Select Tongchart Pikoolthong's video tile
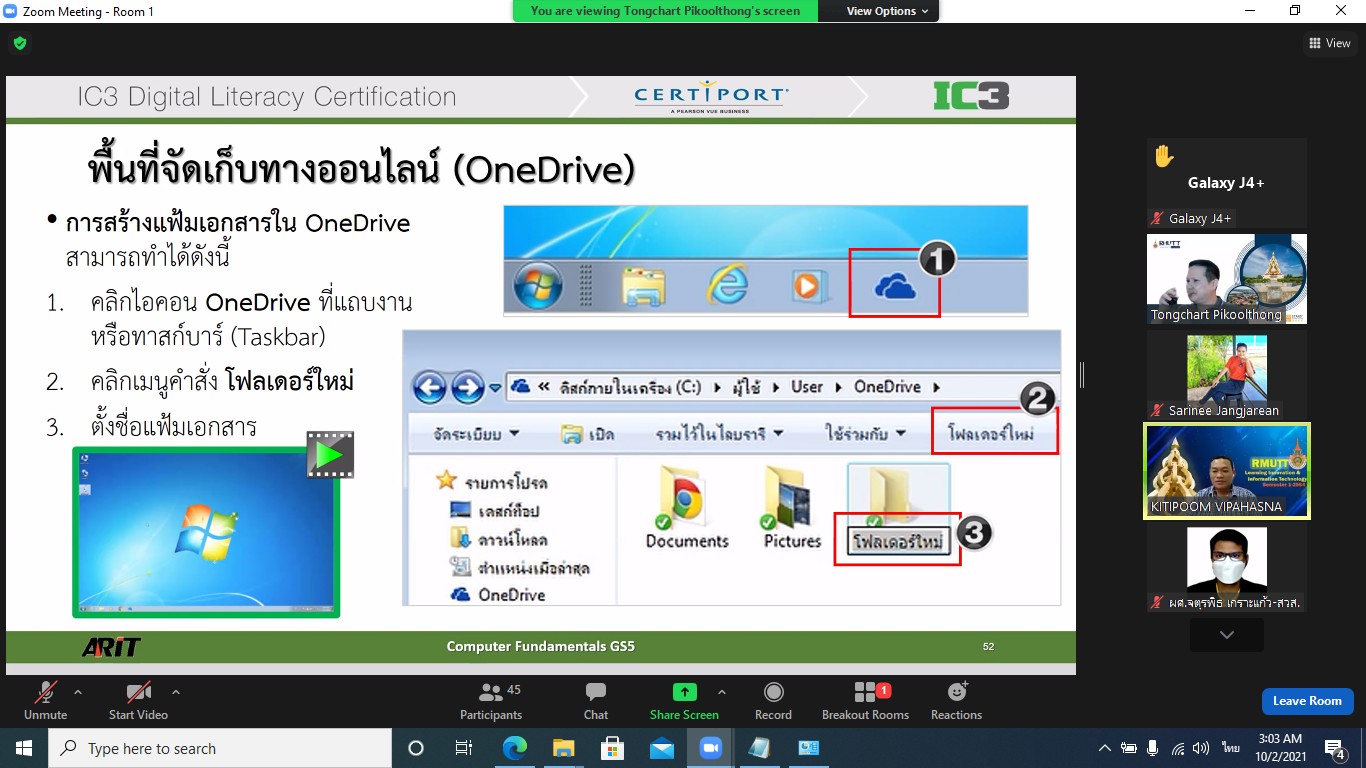 point(1226,279)
